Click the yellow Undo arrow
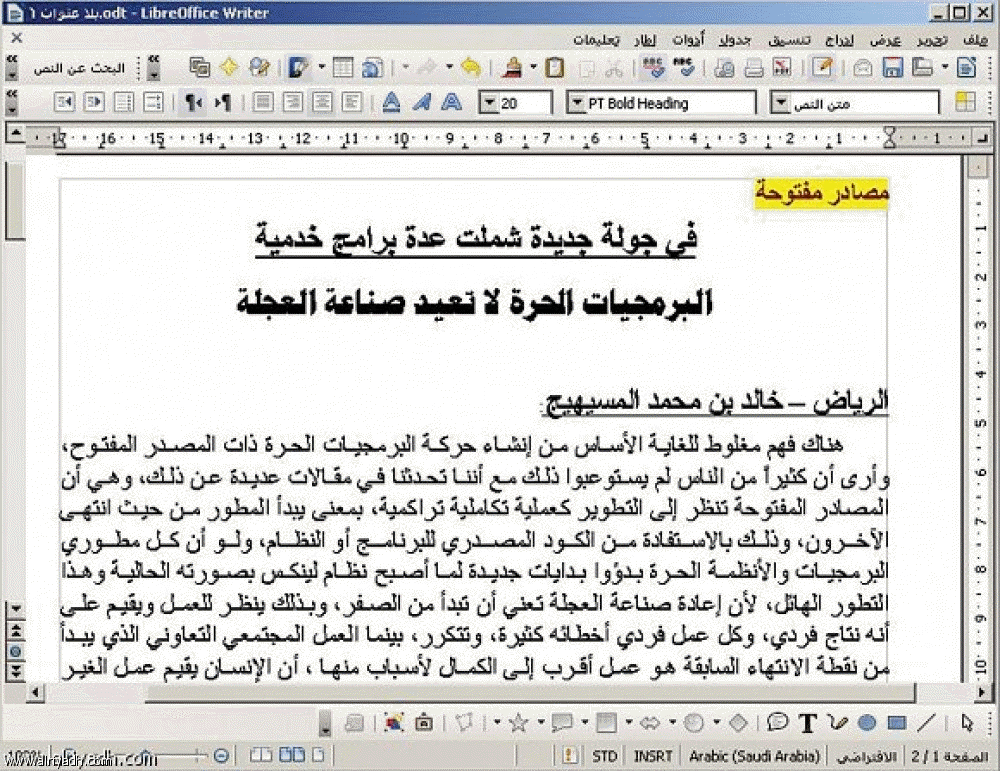1000x771 pixels. (471, 68)
